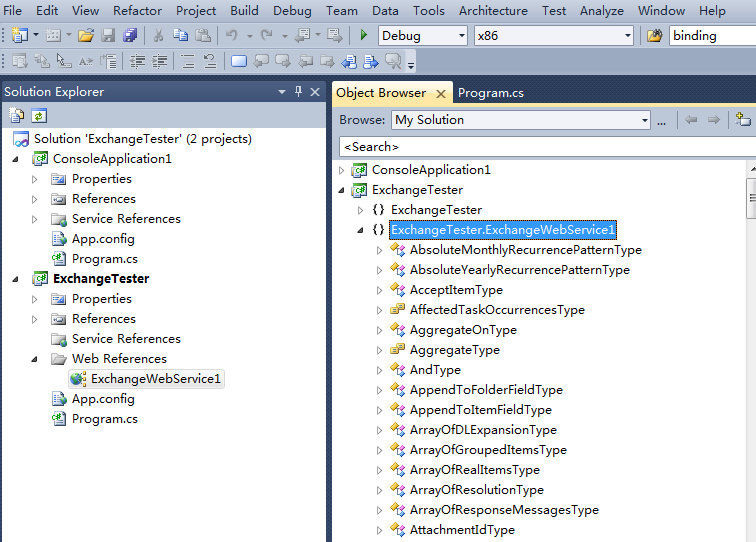Image resolution: width=756 pixels, height=542 pixels.
Task: Close the Object Browser tab
Action: tap(441, 94)
